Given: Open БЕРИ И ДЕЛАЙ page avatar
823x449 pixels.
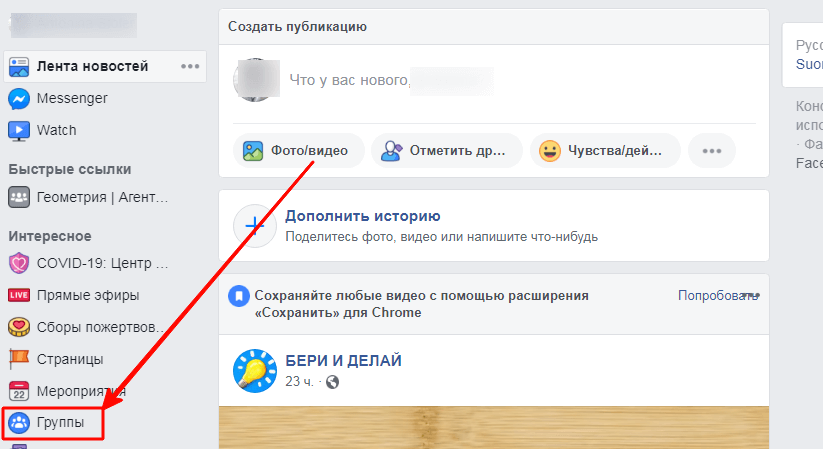Looking at the screenshot, I should click(x=254, y=370).
